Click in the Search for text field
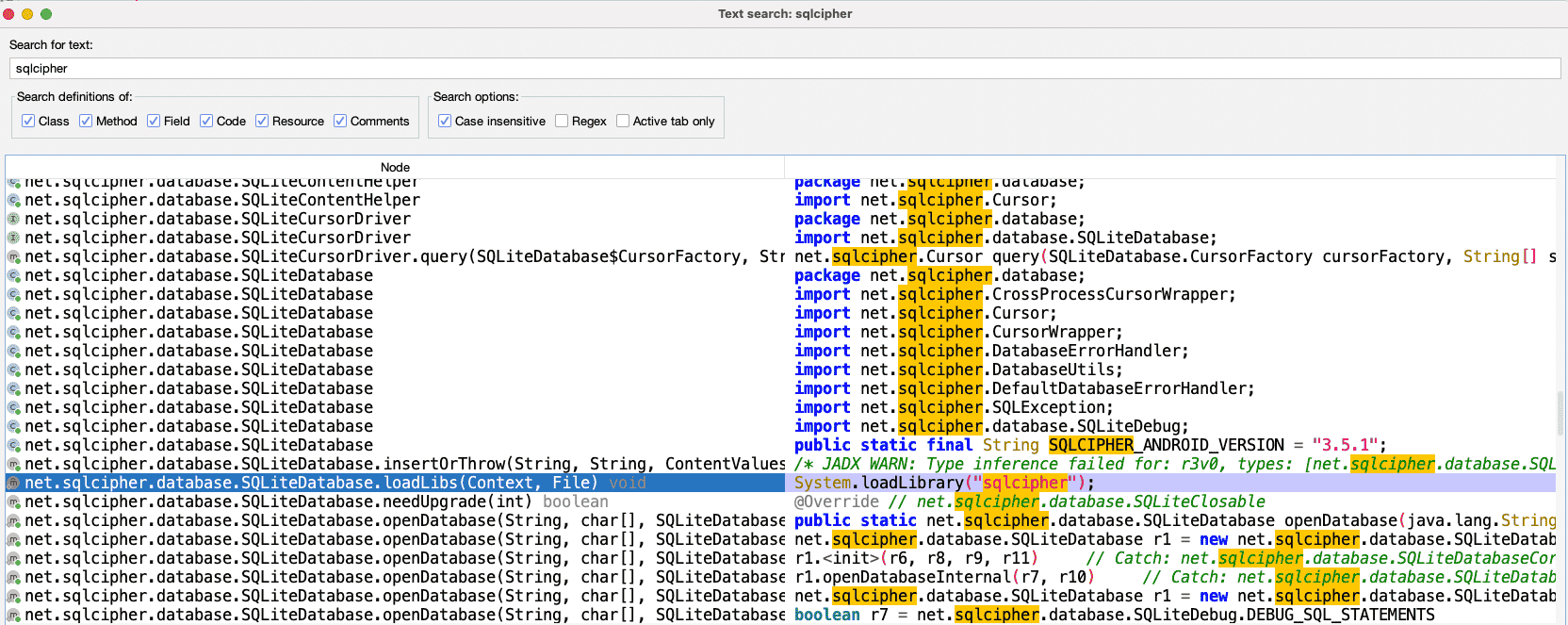1568x625 pixels. click(x=784, y=69)
